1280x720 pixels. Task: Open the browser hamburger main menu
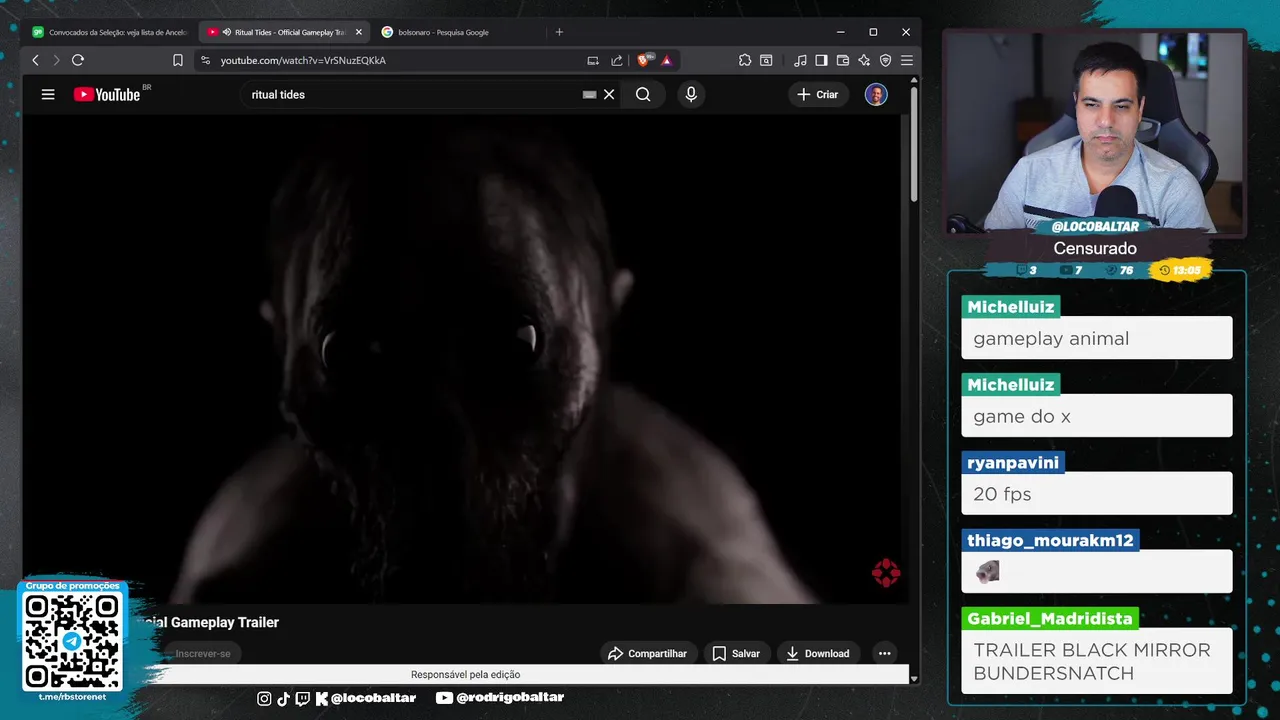907,60
